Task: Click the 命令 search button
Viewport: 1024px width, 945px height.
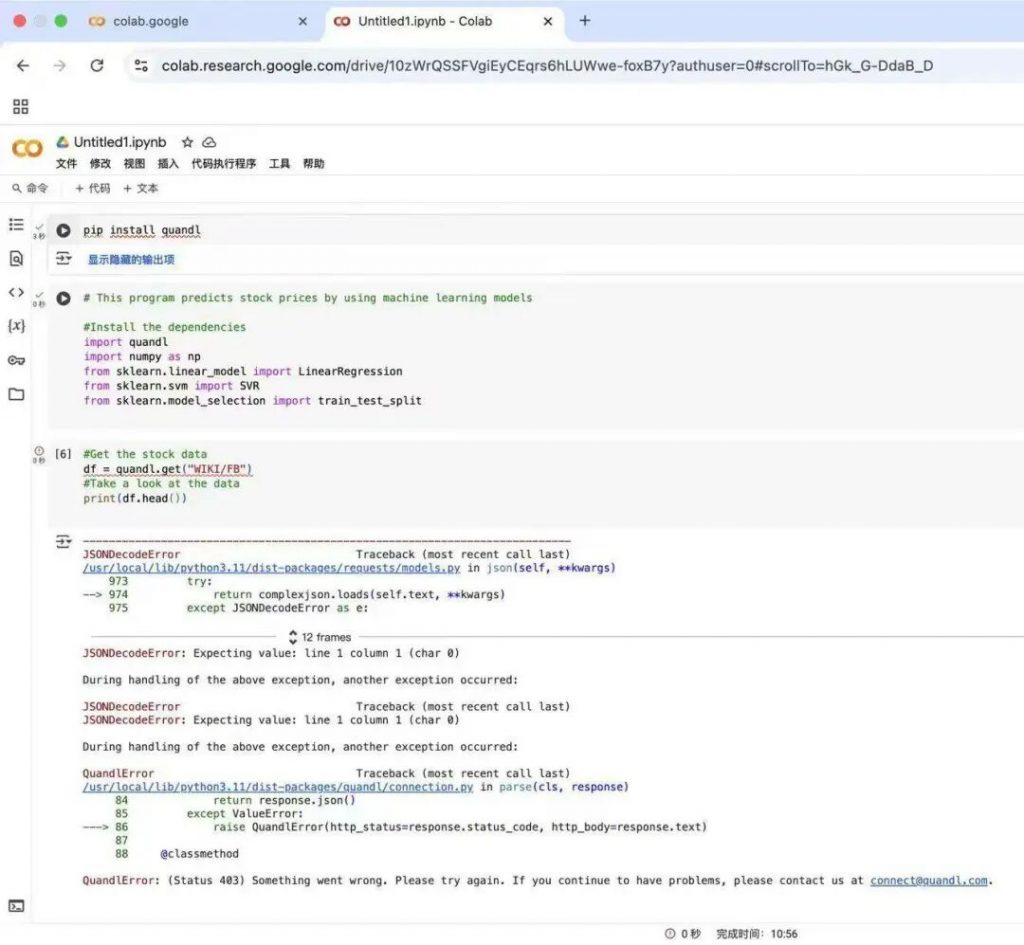Action: pos(30,188)
